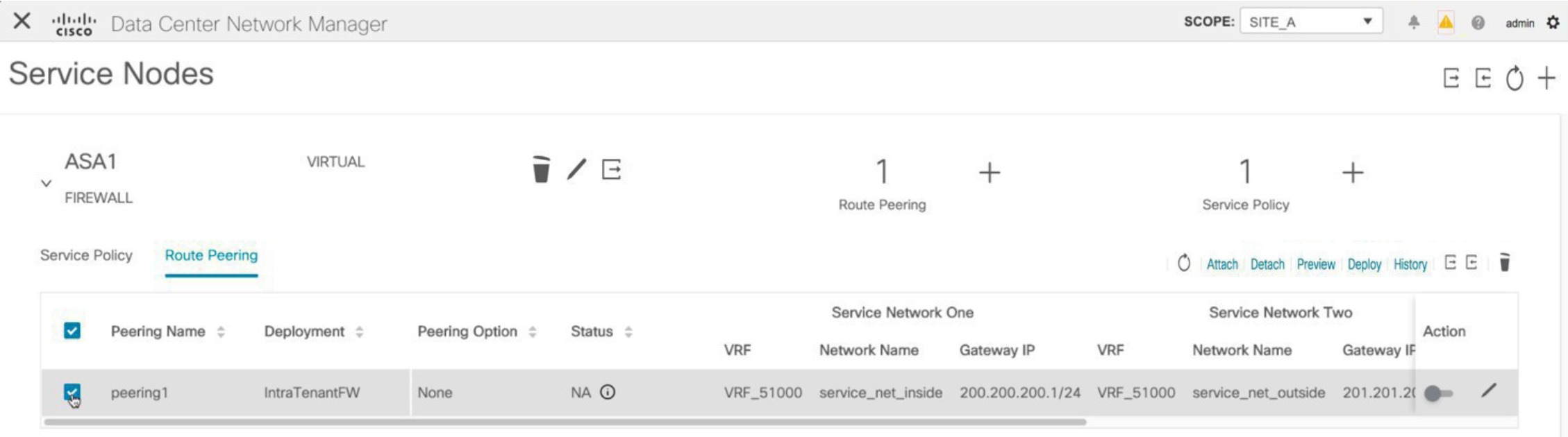Edit peering1 row pencil icon

pyautogui.click(x=1488, y=391)
